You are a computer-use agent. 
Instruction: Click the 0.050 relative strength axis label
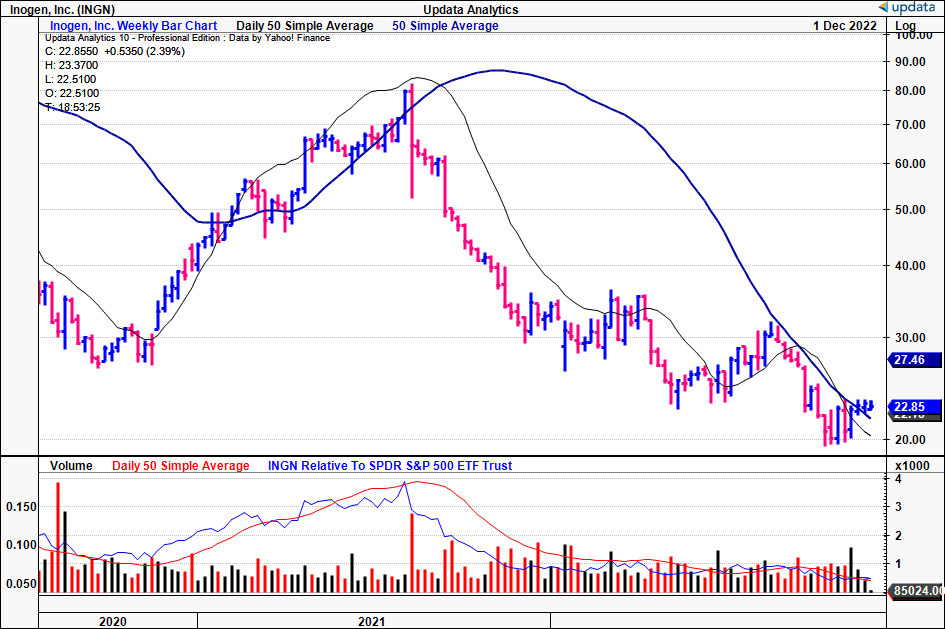point(22,583)
